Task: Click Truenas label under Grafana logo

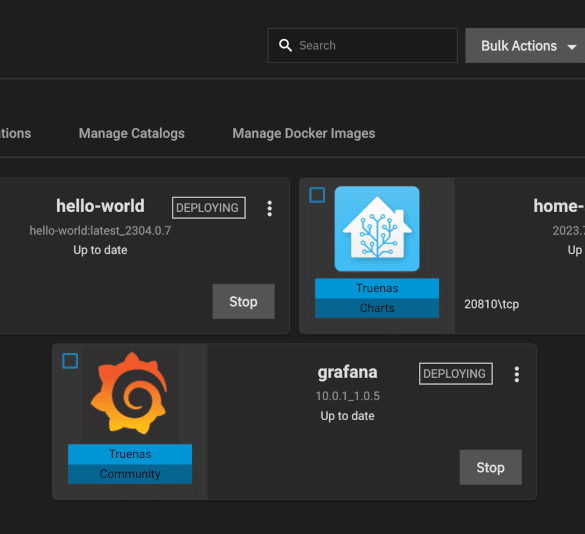Action: 130,454
